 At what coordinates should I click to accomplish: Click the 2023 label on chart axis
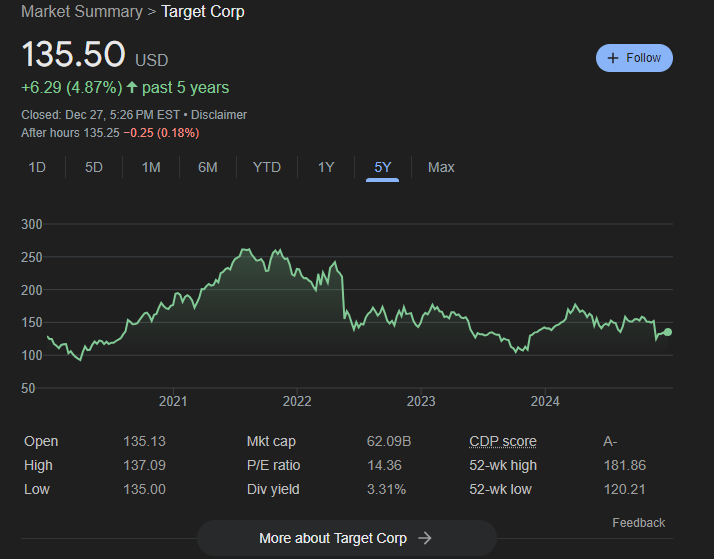point(421,401)
